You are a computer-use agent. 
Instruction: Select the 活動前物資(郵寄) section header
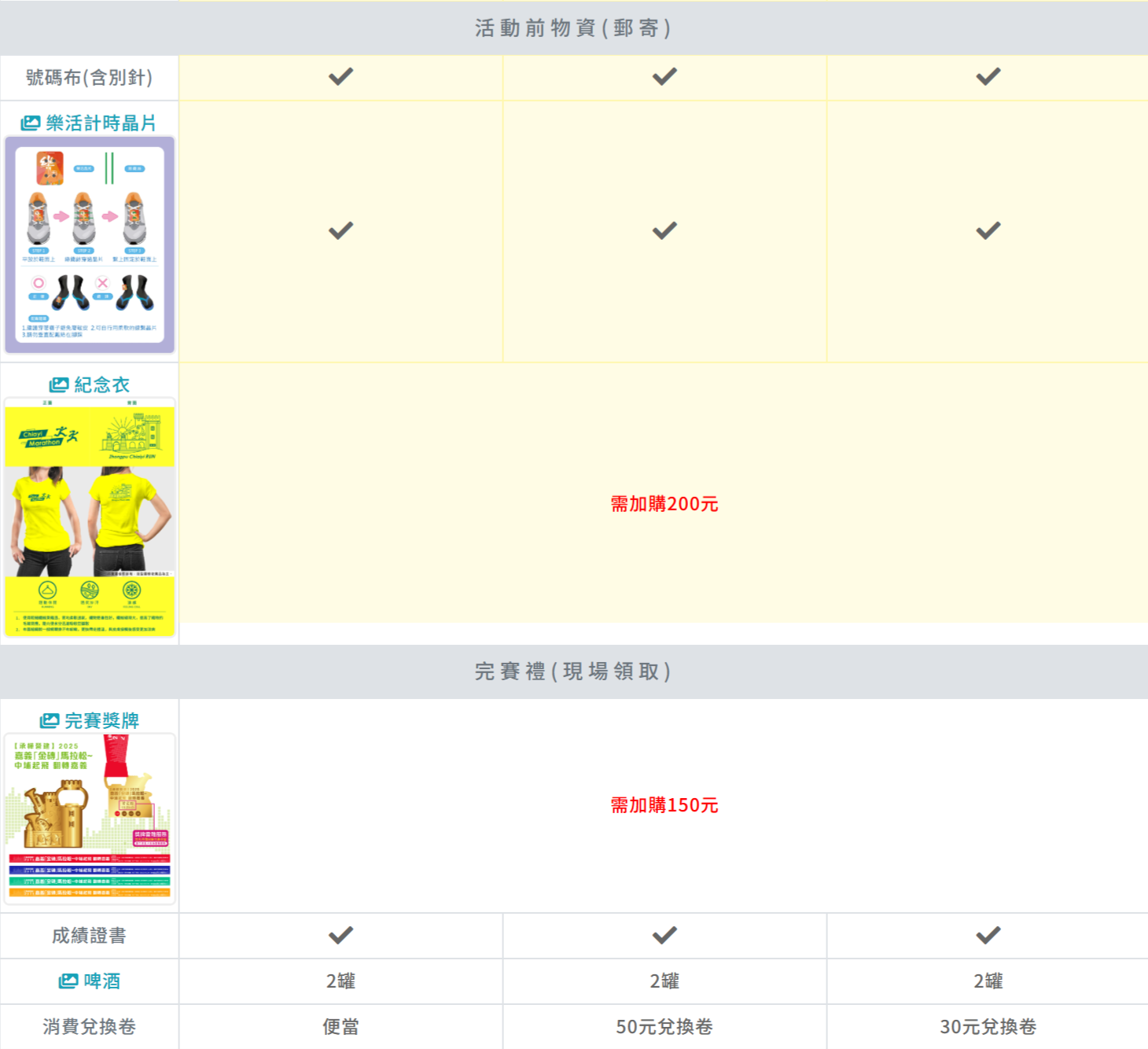(x=573, y=28)
